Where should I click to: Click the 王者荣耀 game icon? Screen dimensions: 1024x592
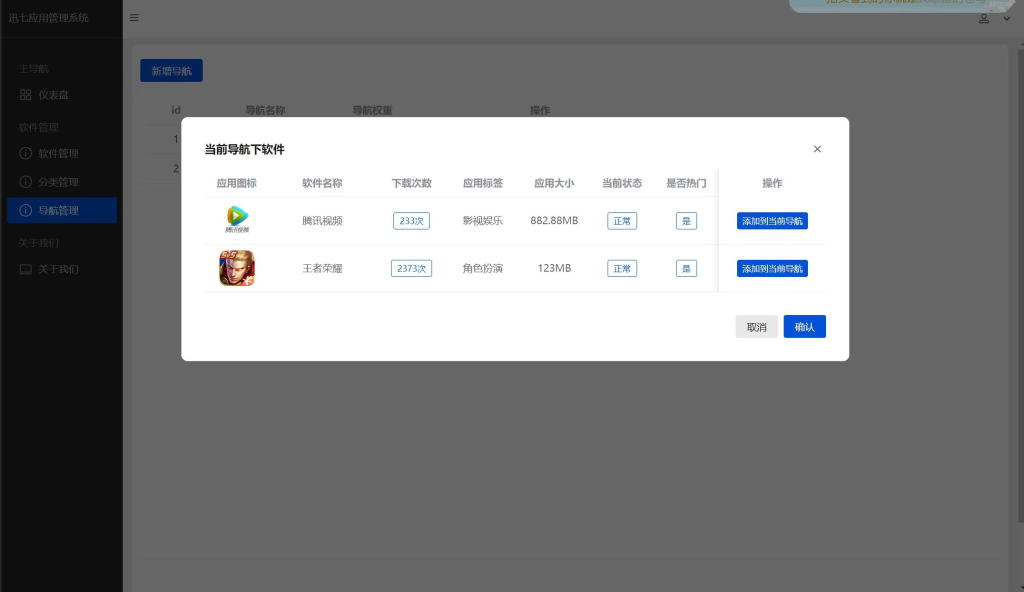(x=237, y=268)
